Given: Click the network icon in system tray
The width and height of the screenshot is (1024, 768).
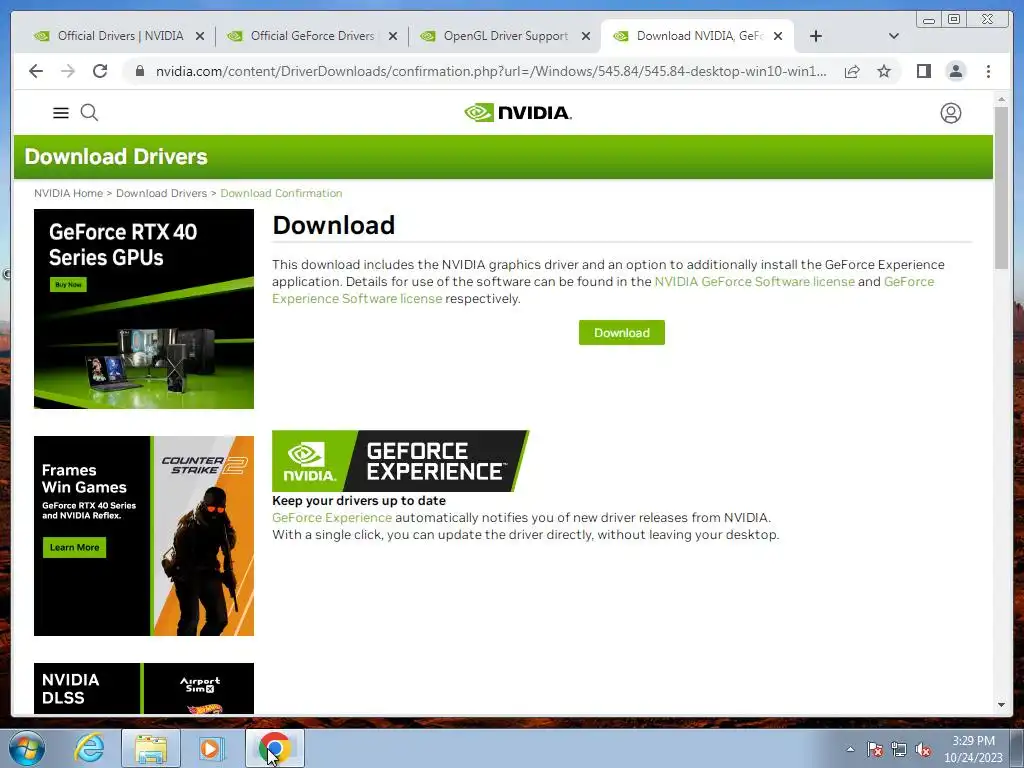Looking at the screenshot, I should click(899, 750).
